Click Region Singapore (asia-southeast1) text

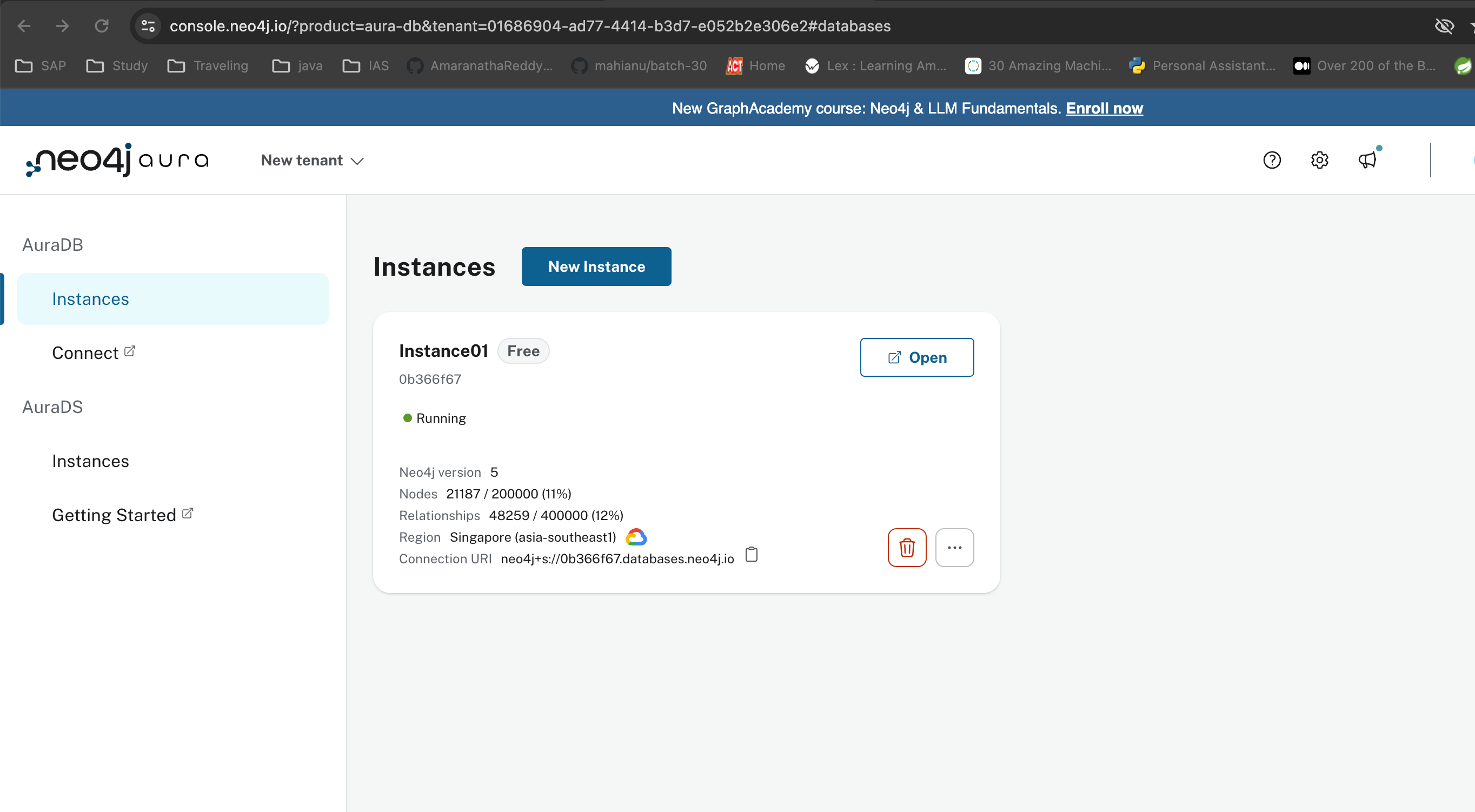point(533,537)
